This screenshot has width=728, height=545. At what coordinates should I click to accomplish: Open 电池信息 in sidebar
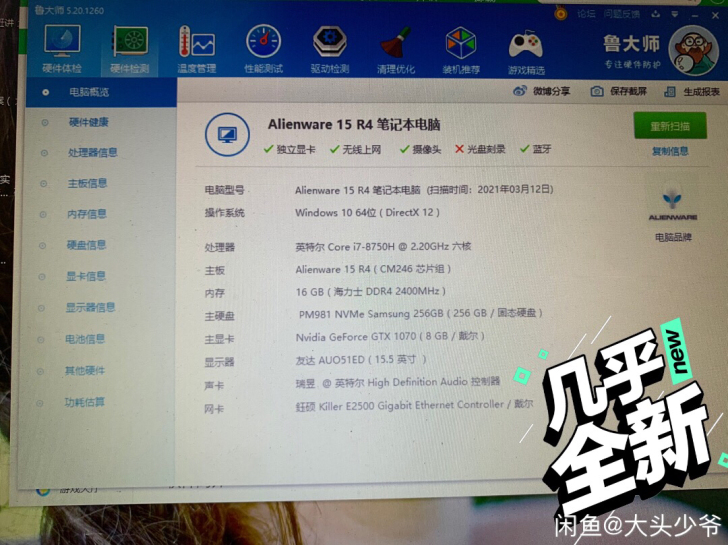pos(85,339)
